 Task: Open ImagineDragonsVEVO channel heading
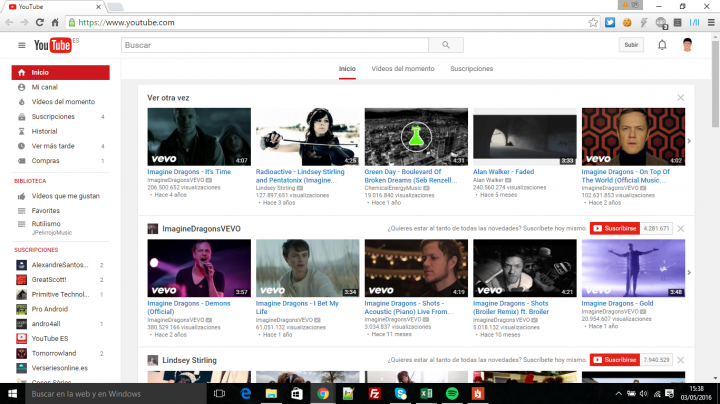(x=201, y=229)
